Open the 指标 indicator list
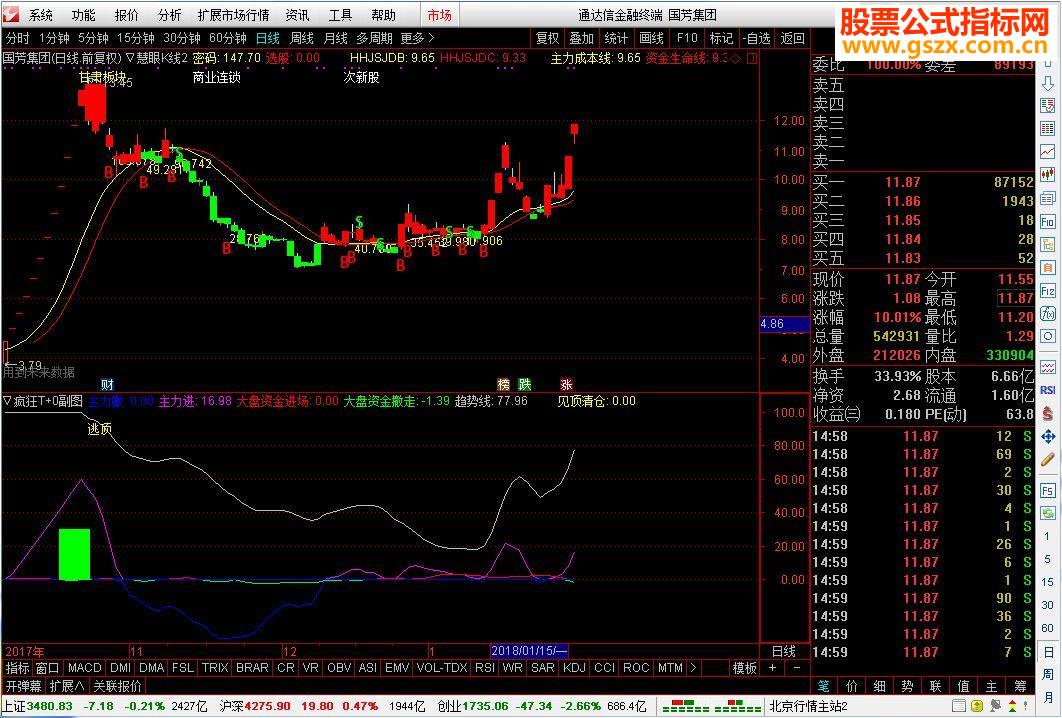Screen dimensions: 1062x718 pyautogui.click(x=17, y=668)
